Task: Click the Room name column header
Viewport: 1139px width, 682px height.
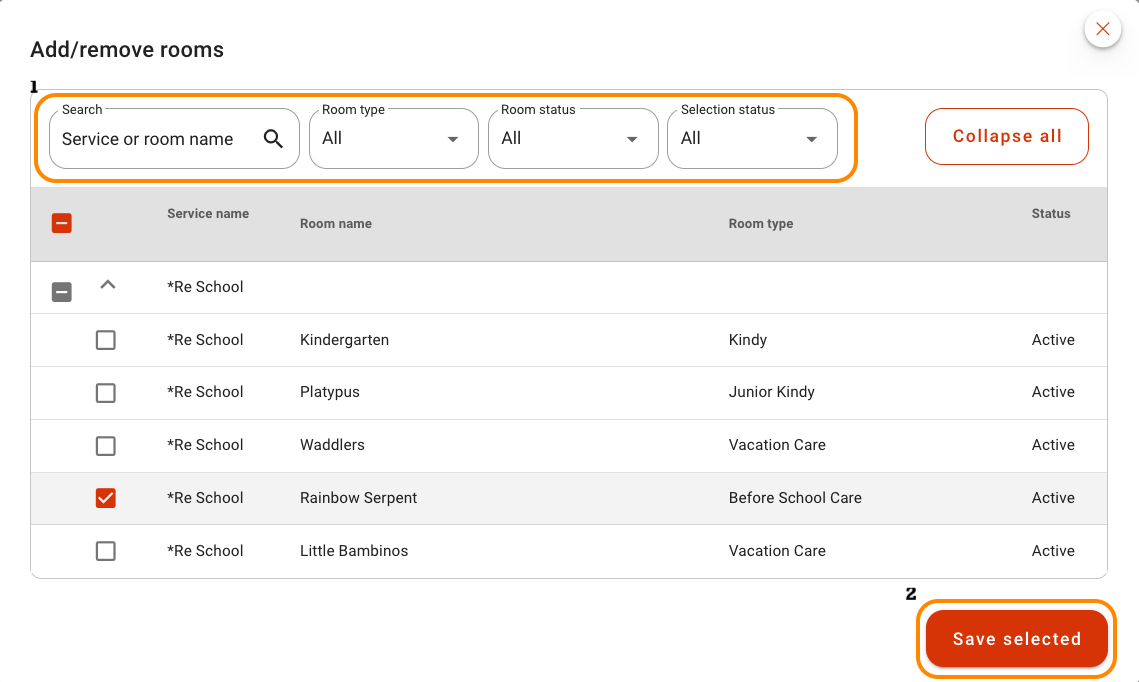Action: (x=336, y=224)
